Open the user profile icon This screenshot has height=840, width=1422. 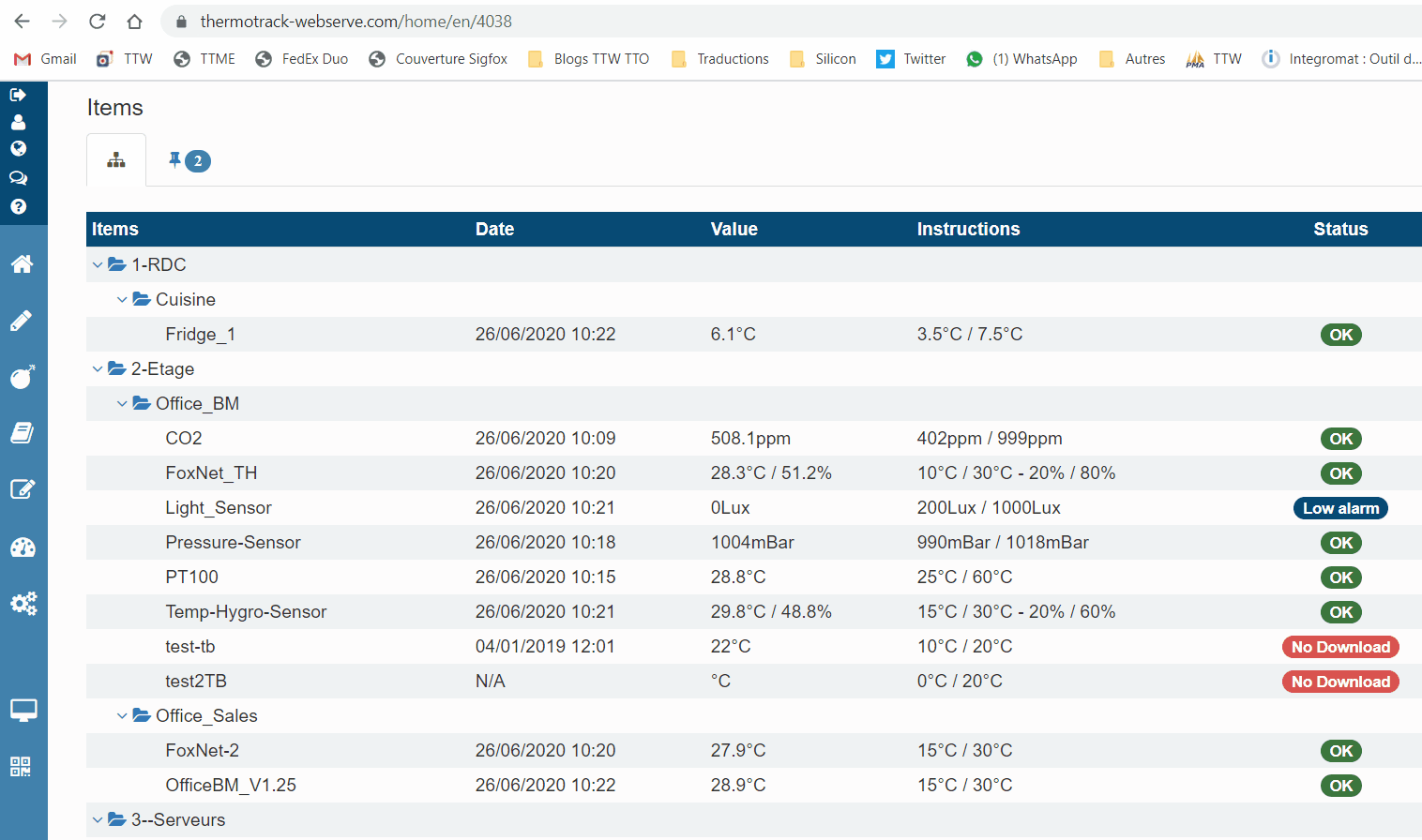pos(18,122)
